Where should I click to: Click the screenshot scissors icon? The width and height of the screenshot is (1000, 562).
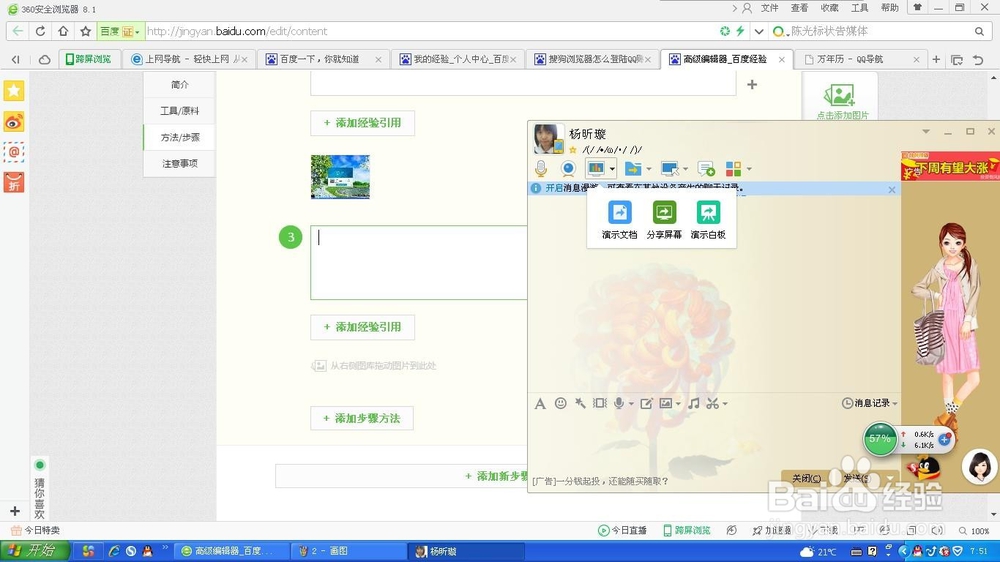tap(712, 403)
